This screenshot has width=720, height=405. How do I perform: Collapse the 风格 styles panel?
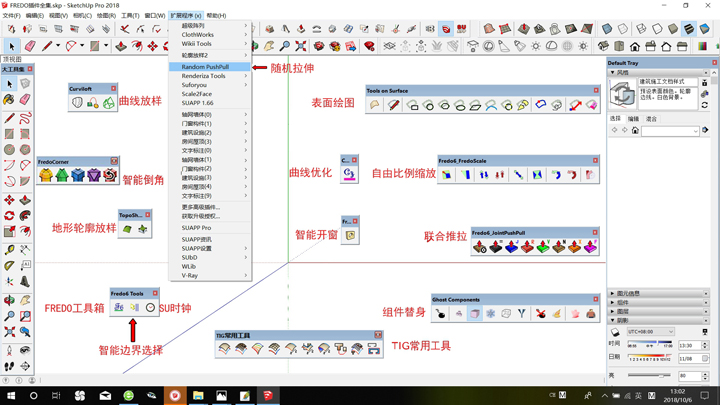613,73
